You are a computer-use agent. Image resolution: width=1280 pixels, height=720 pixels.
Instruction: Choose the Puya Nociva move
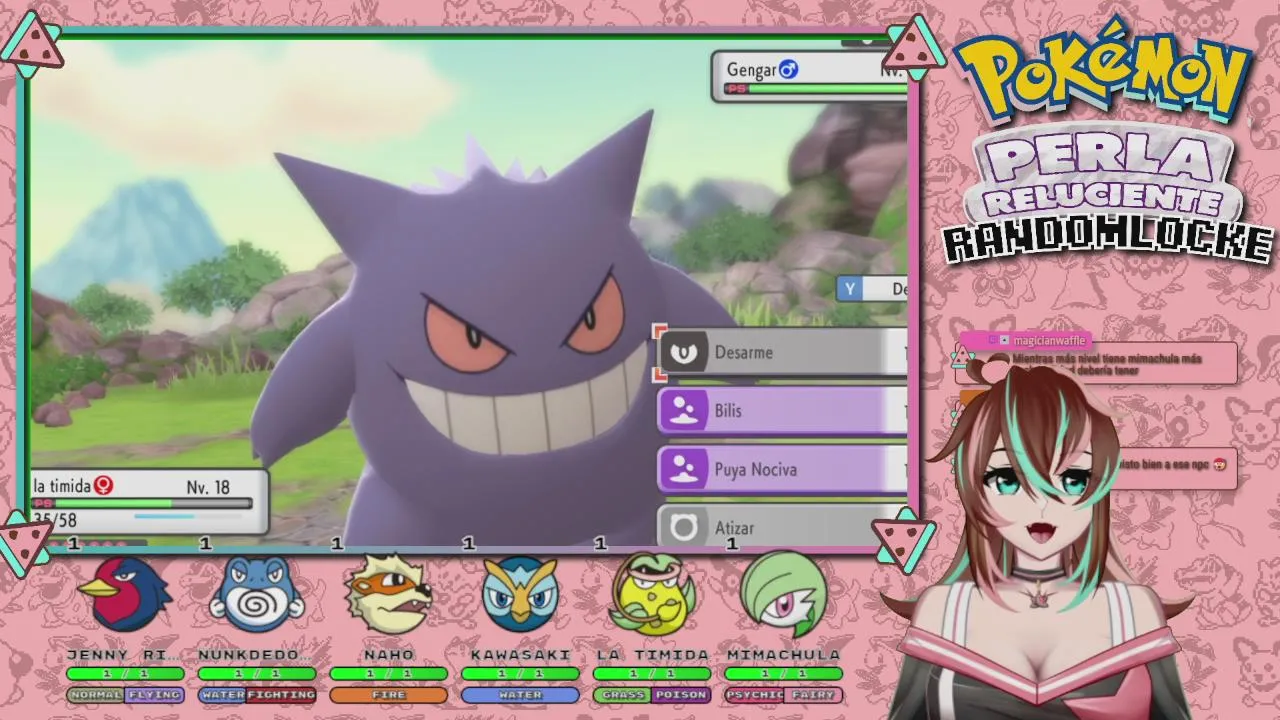coord(782,469)
